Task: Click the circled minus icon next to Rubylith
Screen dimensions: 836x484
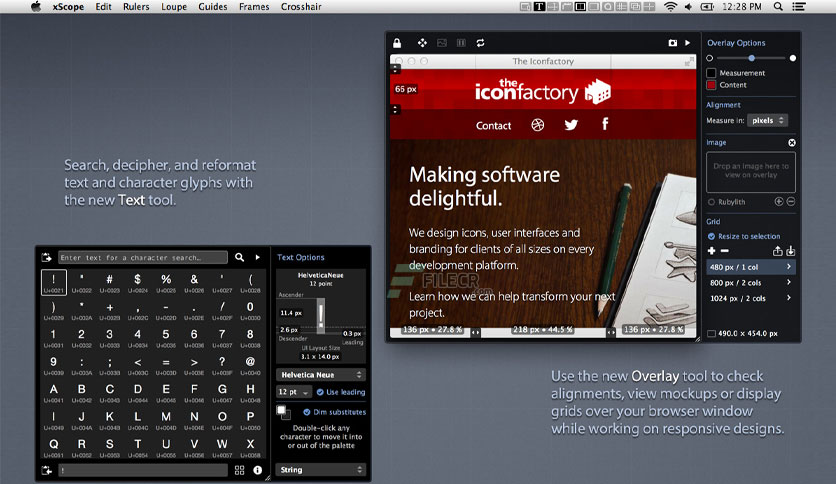Action: [791, 201]
